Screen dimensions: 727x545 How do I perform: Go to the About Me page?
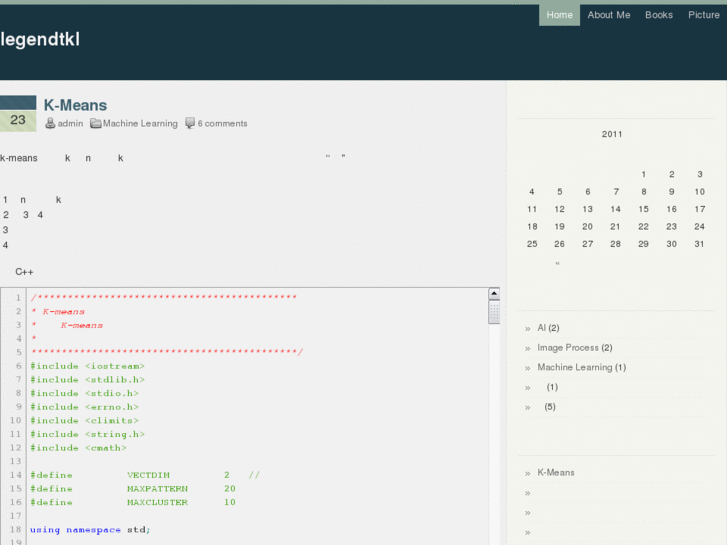[609, 15]
